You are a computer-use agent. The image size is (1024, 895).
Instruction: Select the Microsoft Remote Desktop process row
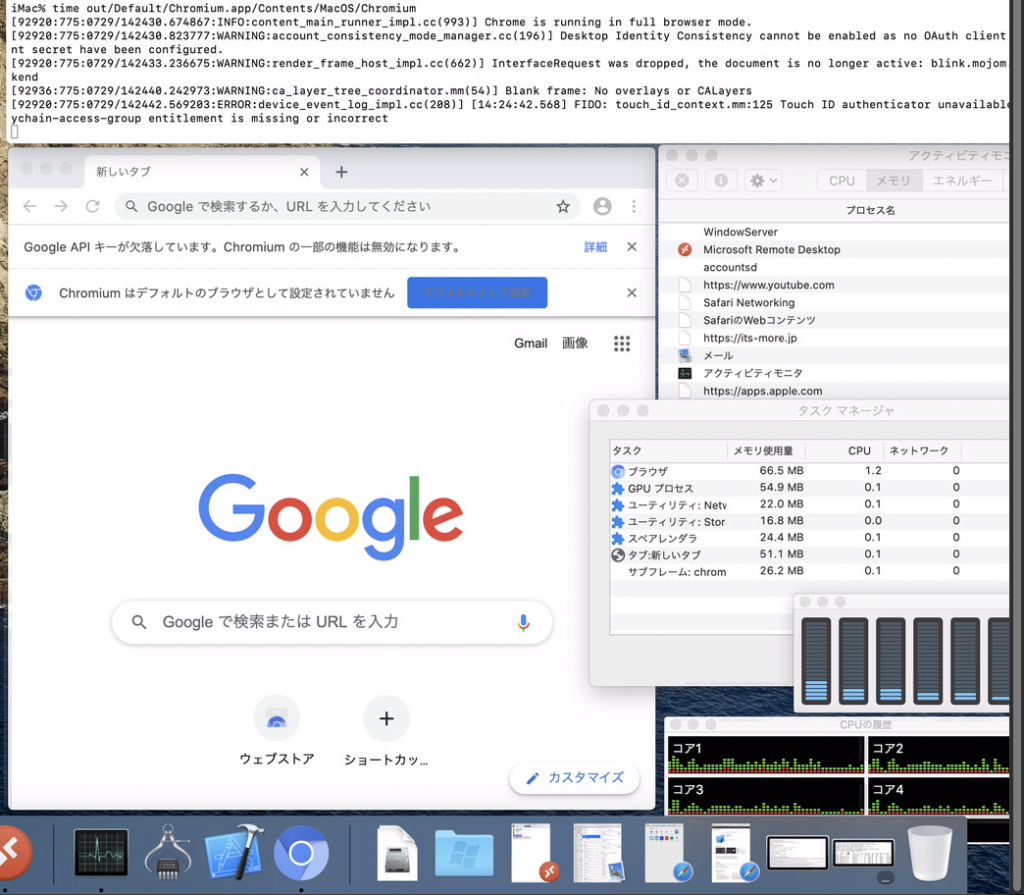point(771,250)
